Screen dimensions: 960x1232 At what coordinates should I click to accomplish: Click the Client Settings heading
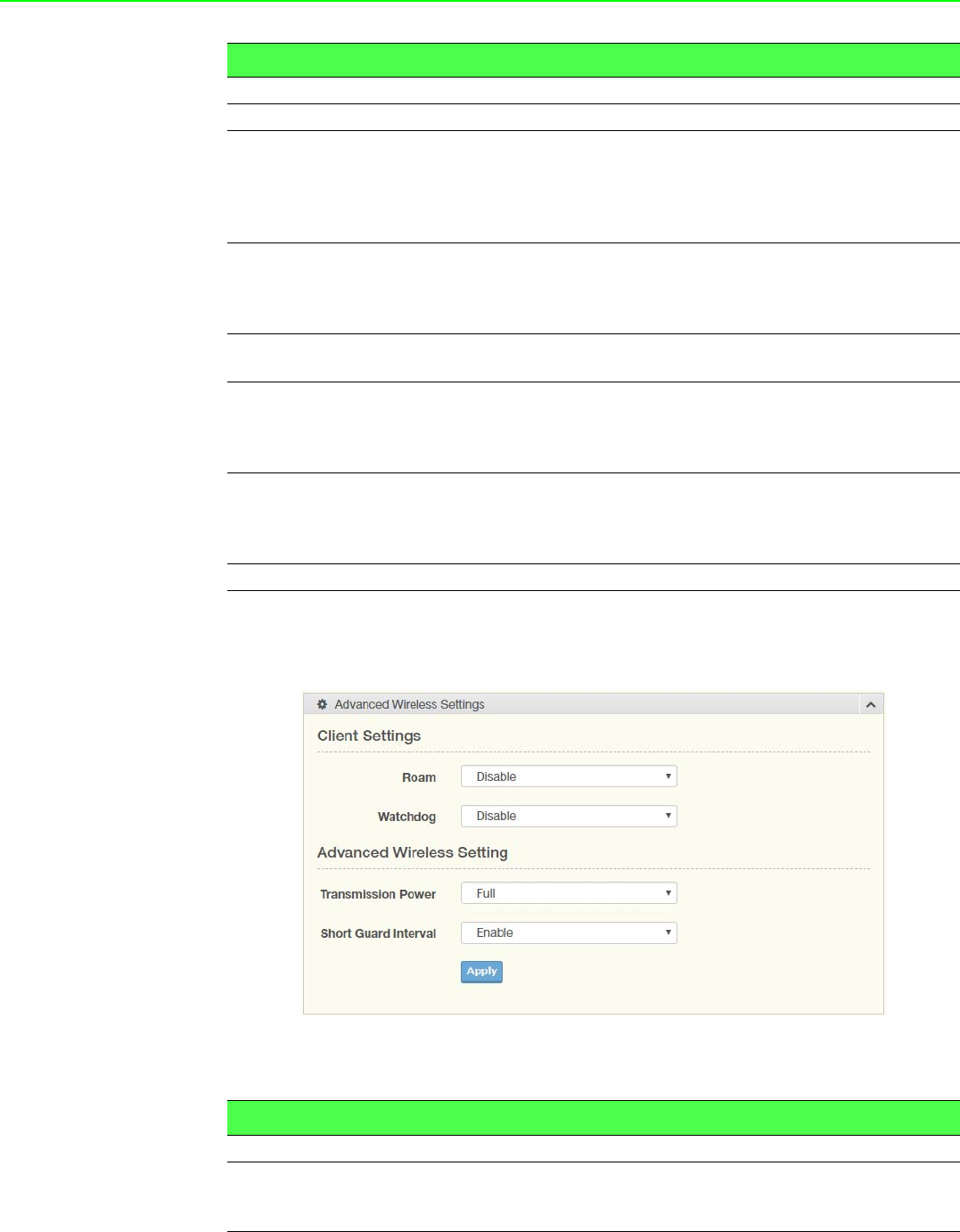369,735
